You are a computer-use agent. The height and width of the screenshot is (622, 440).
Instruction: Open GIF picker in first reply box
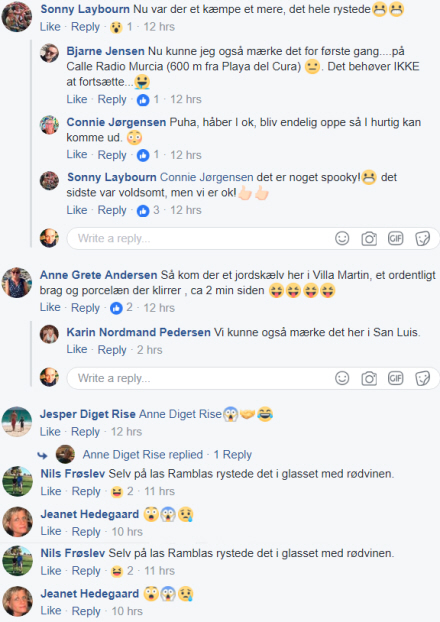396,238
